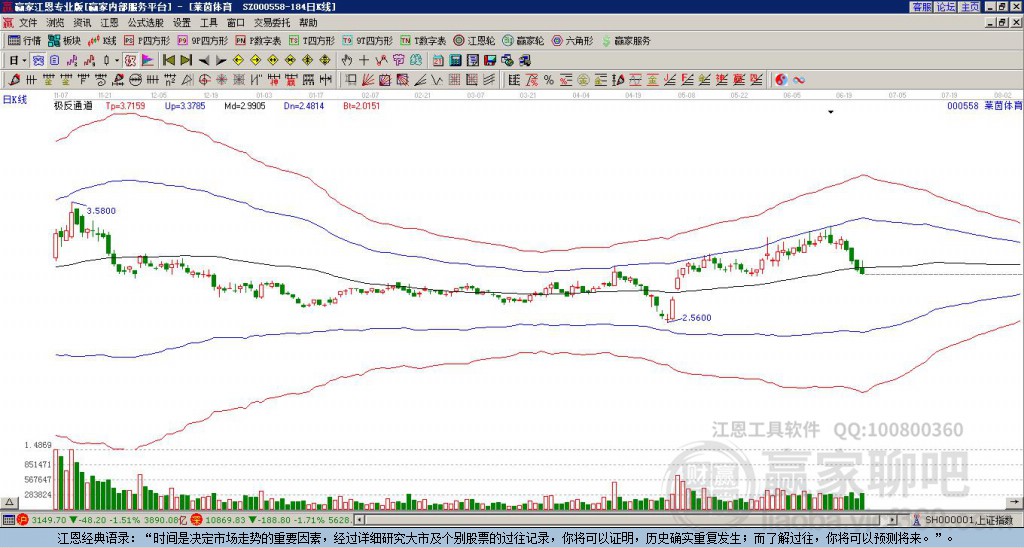This screenshot has height=548, width=1024.
Task: Click the 论坛 forum button
Action: pos(946,6)
